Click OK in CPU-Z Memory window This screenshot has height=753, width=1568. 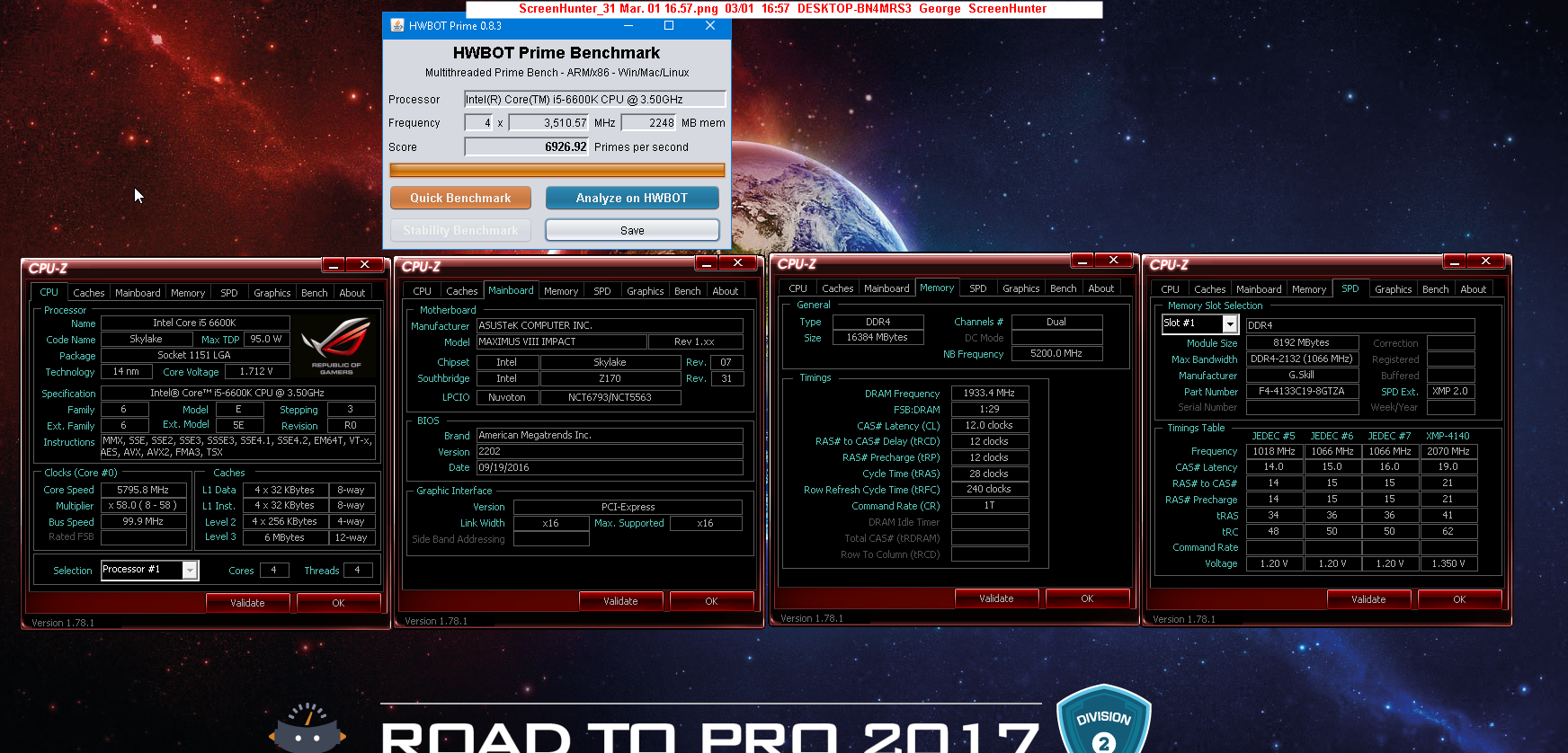pyautogui.click(x=1087, y=598)
